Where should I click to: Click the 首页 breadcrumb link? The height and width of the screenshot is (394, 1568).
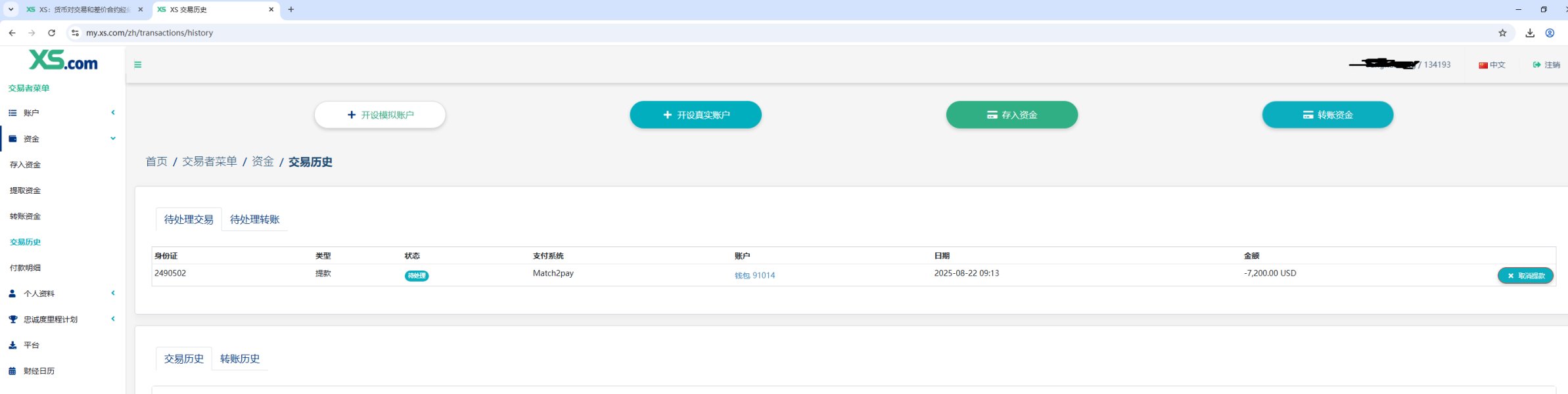point(156,162)
